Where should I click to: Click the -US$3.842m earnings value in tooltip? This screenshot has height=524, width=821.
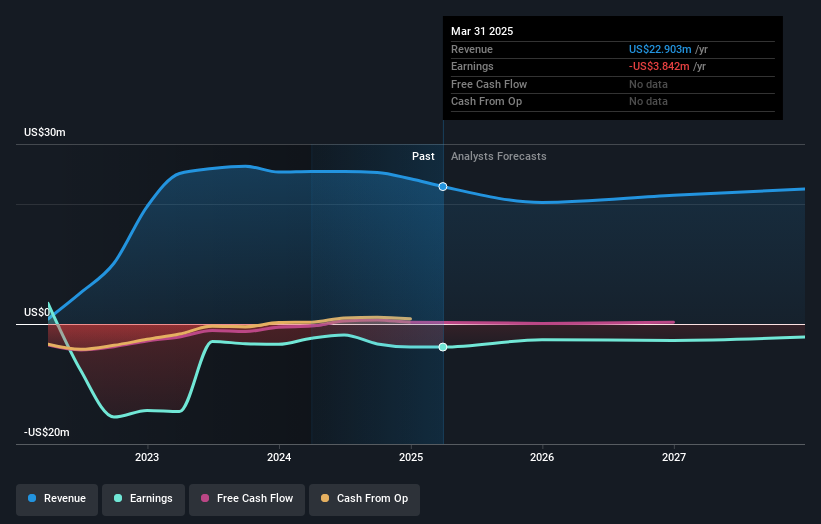(x=659, y=66)
